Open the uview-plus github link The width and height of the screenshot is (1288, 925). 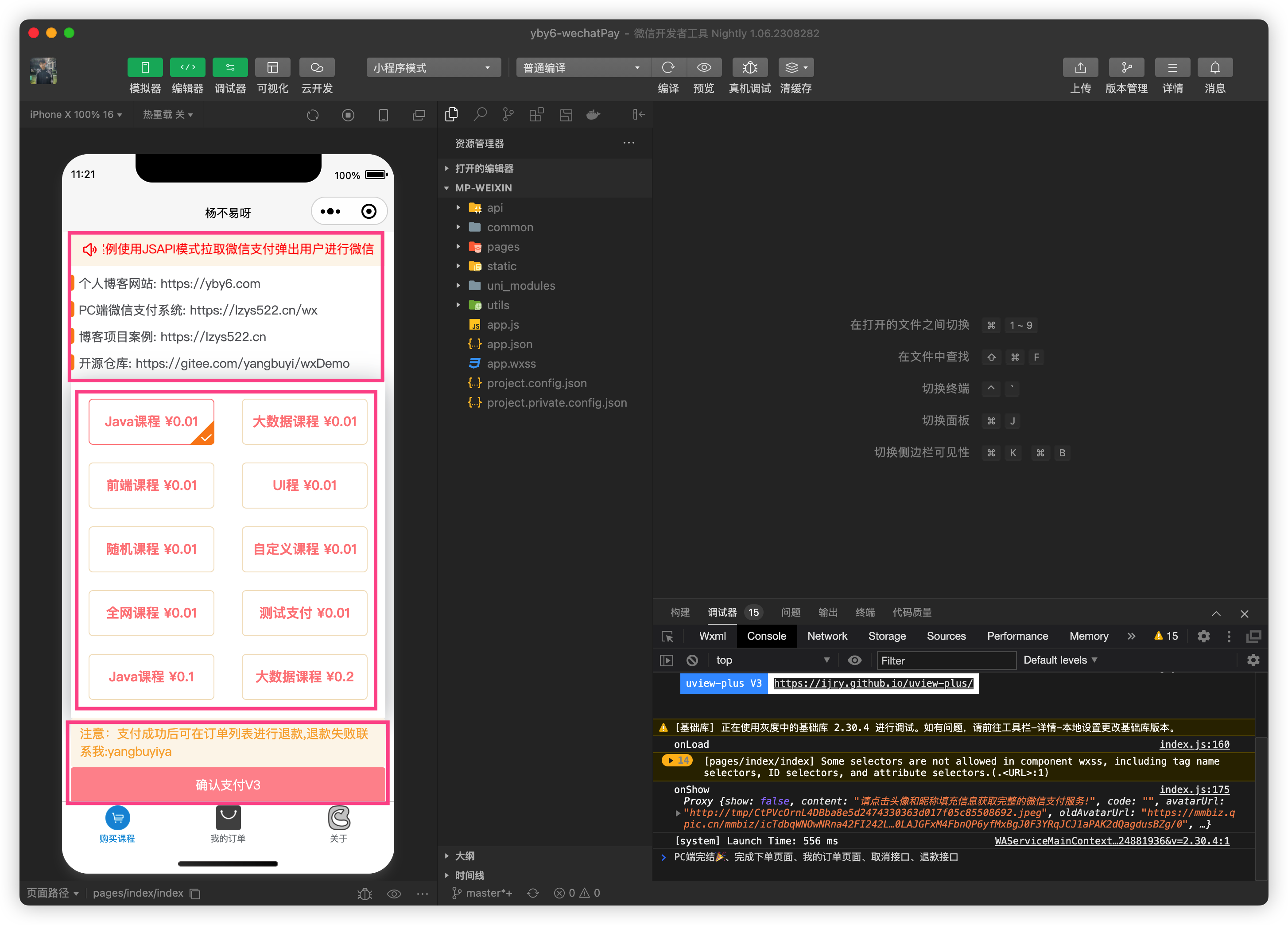coord(873,684)
